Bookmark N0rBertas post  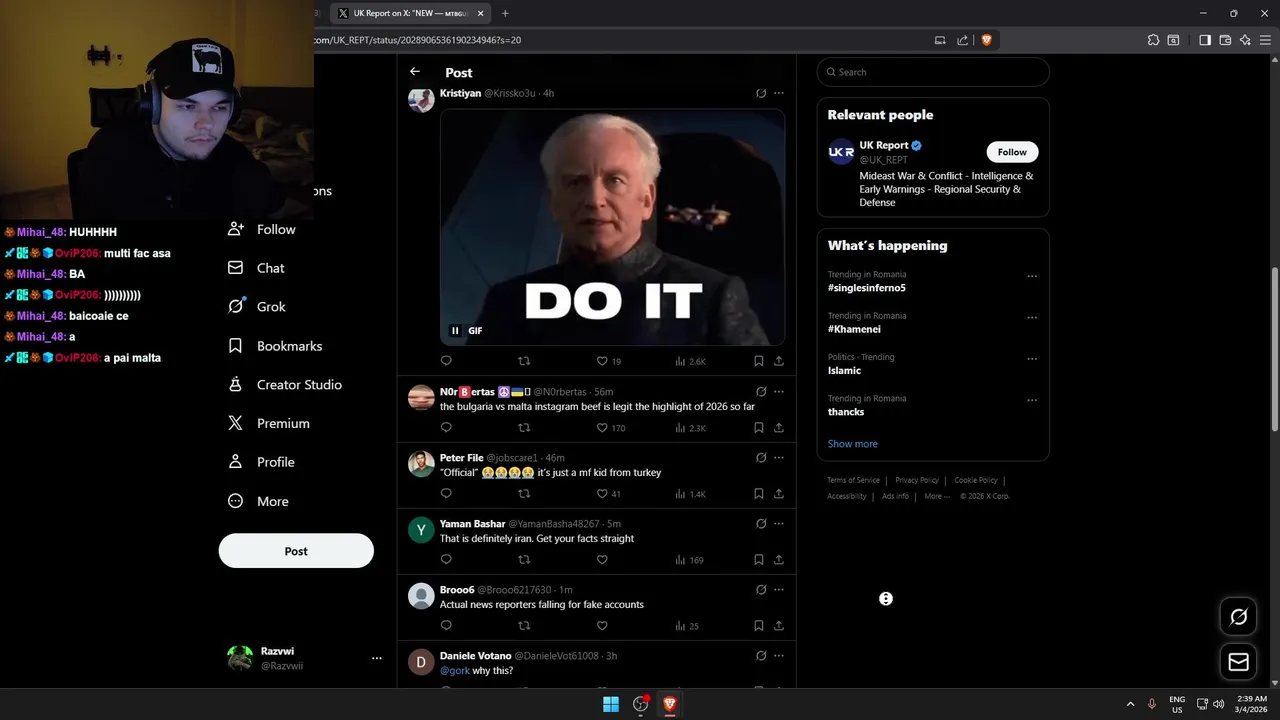759,428
